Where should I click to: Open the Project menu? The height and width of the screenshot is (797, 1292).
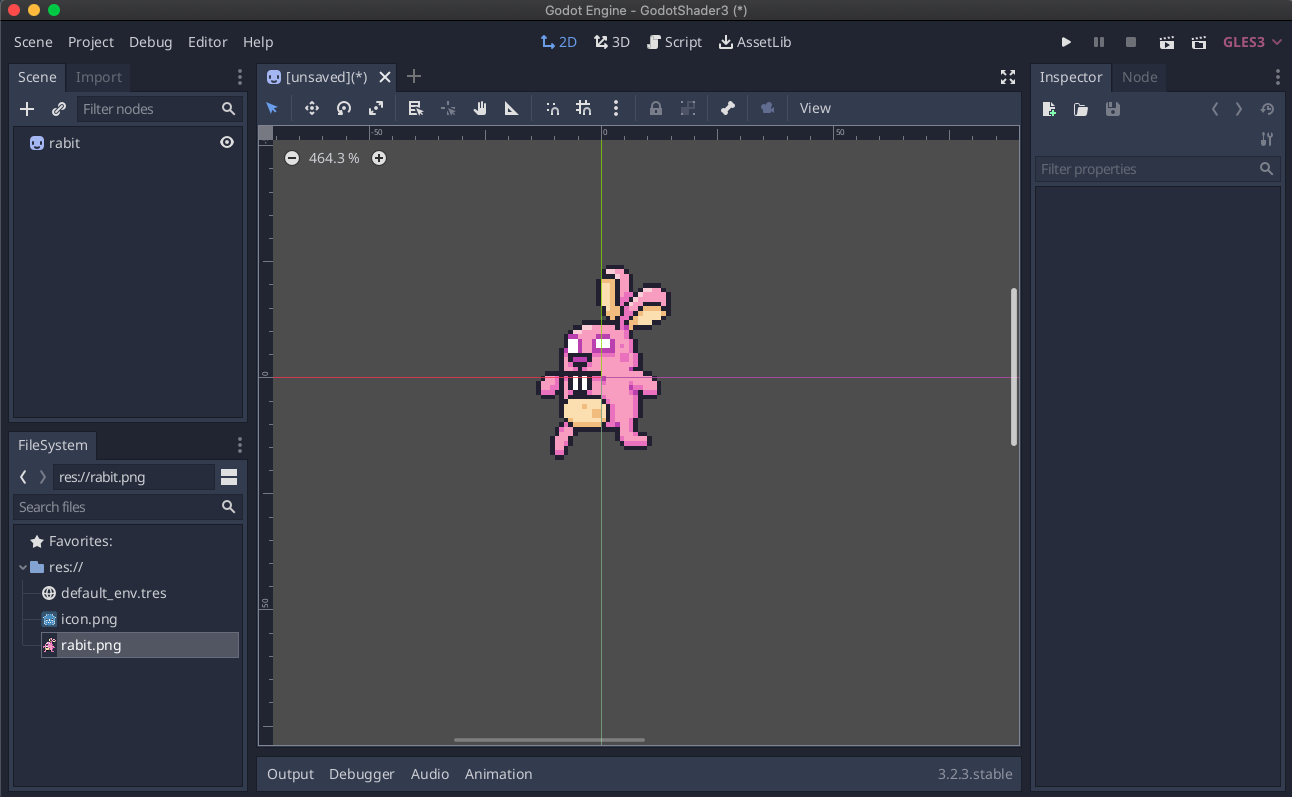(91, 42)
